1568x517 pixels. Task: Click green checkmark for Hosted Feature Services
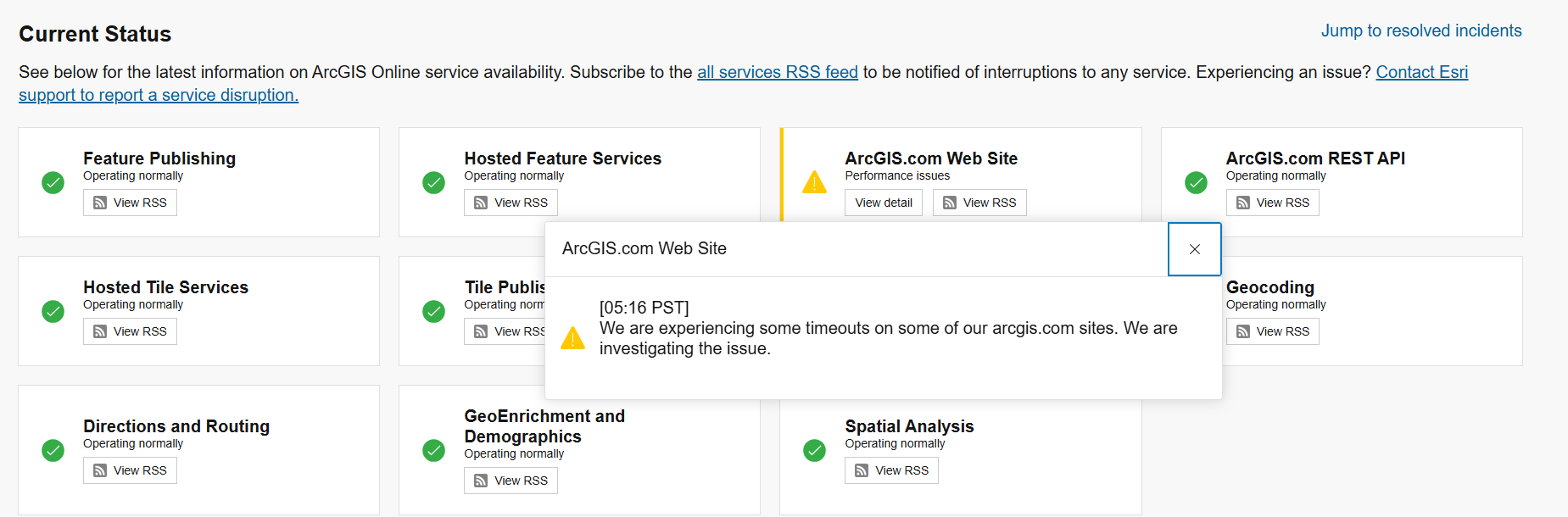(x=433, y=182)
